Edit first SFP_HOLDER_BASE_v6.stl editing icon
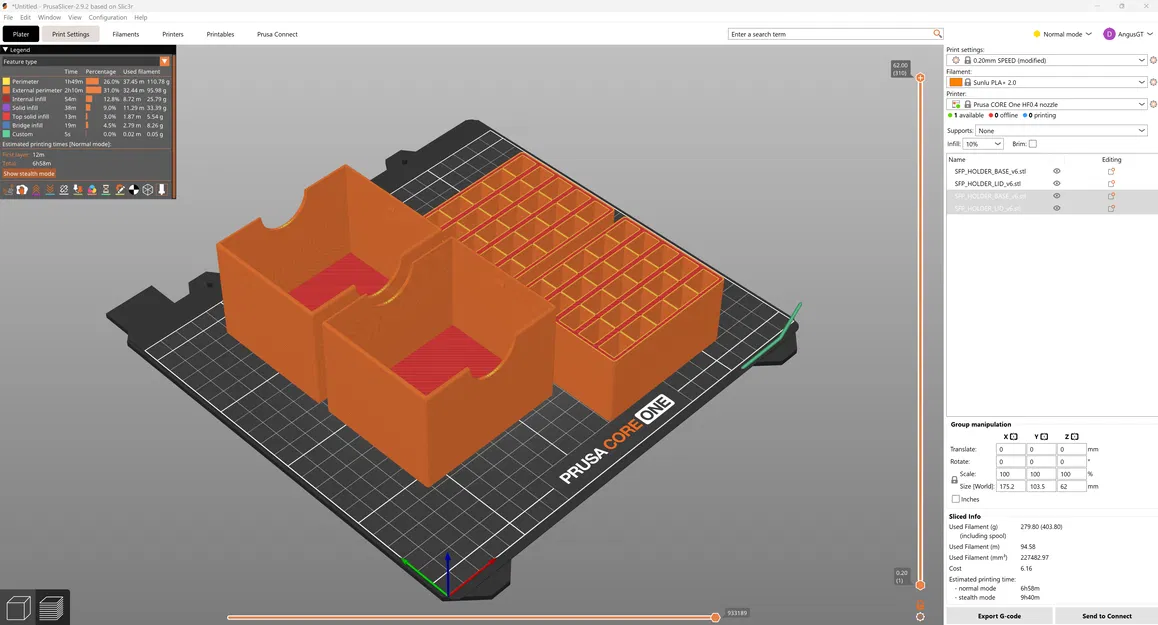Image resolution: width=1158 pixels, height=625 pixels. point(1111,171)
